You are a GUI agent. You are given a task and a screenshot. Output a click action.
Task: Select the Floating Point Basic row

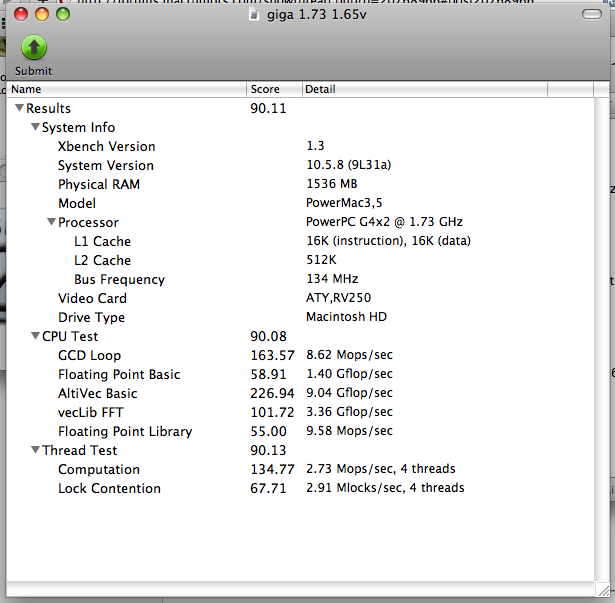(300, 374)
